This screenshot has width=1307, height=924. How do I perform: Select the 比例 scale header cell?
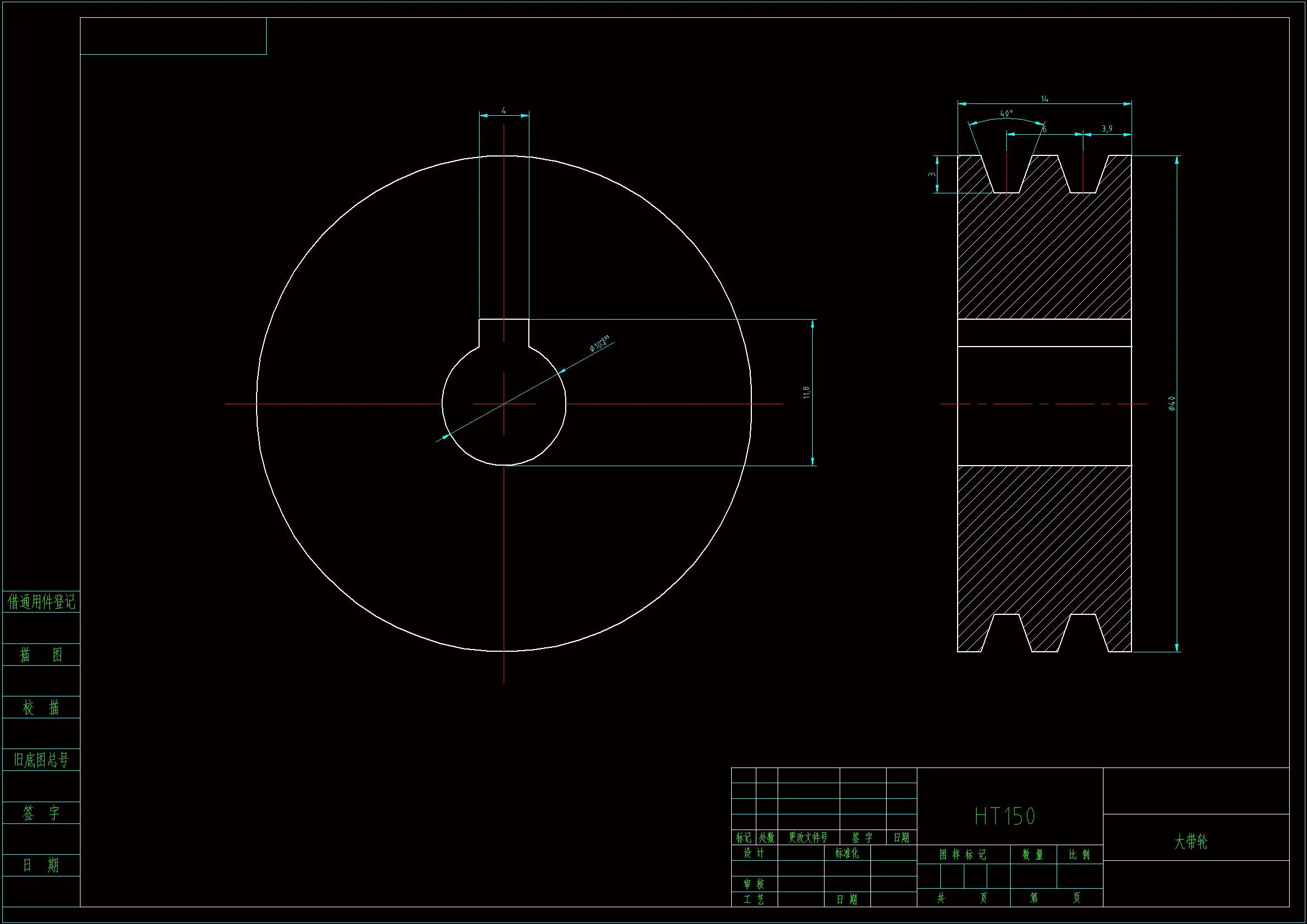1079,855
